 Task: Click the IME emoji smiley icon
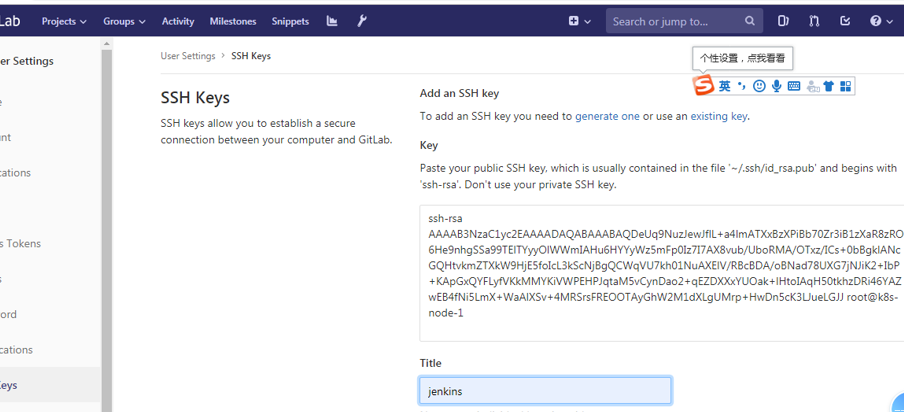click(760, 87)
